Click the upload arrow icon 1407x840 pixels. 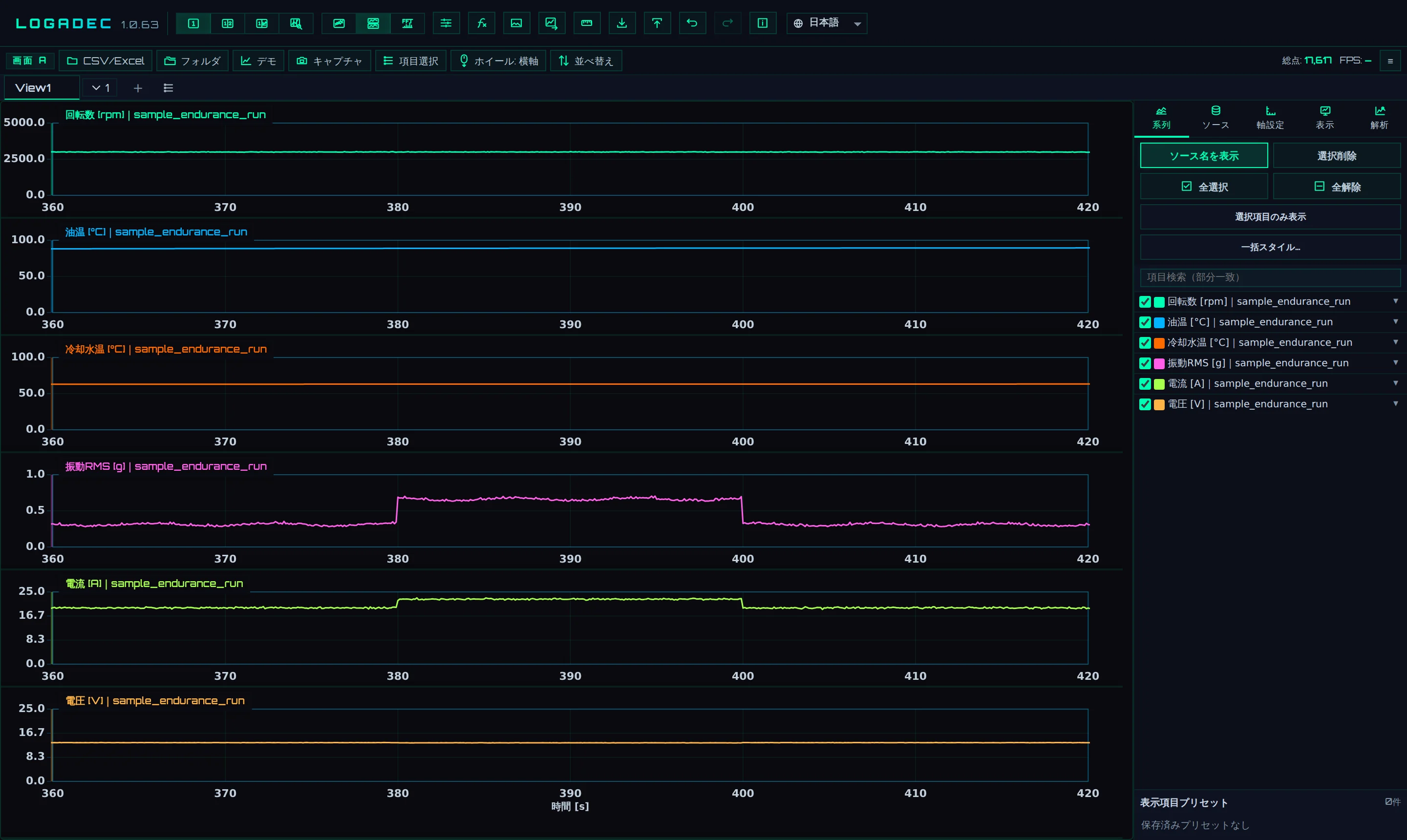click(657, 23)
